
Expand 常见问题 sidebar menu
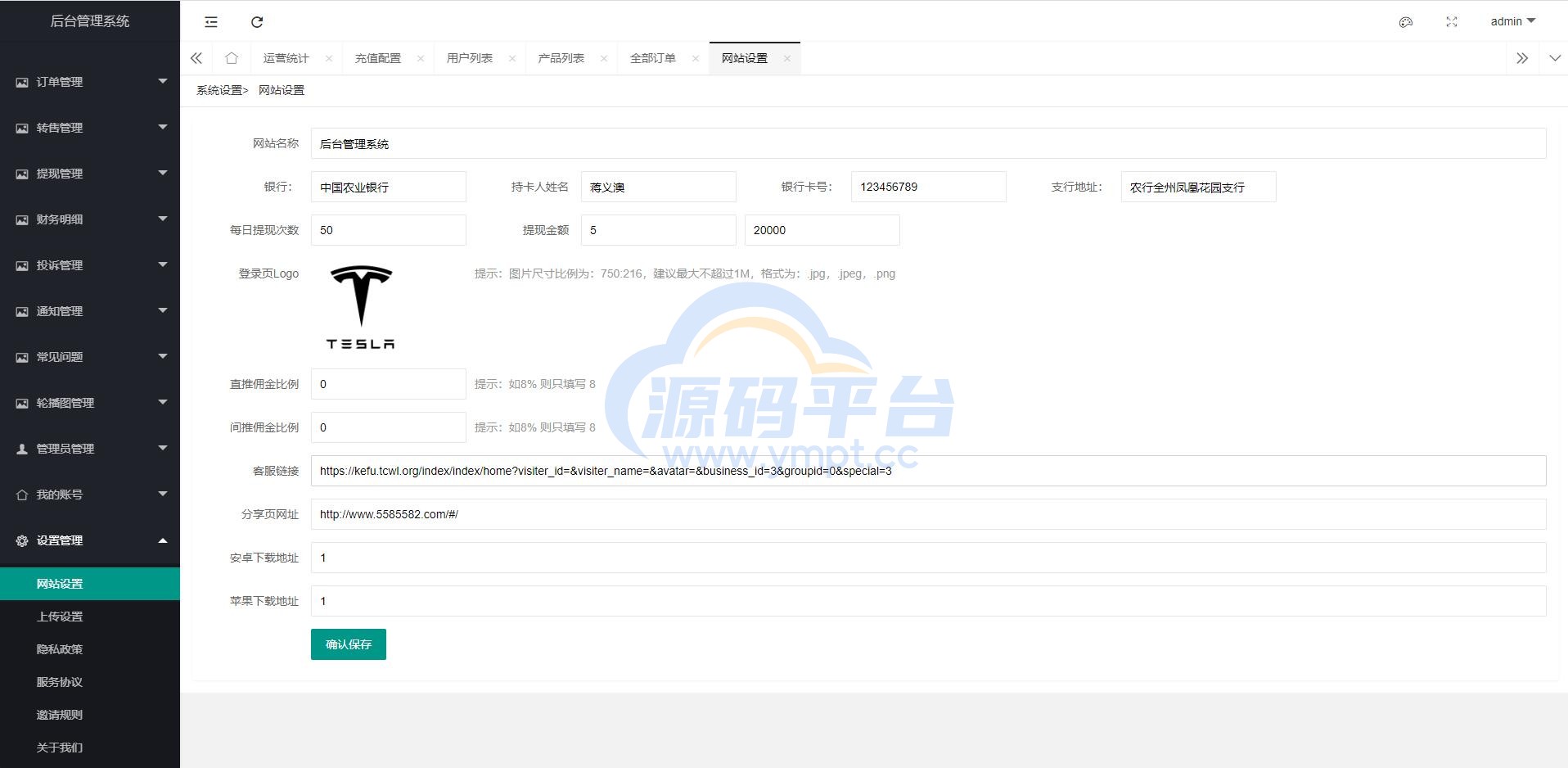coord(90,357)
